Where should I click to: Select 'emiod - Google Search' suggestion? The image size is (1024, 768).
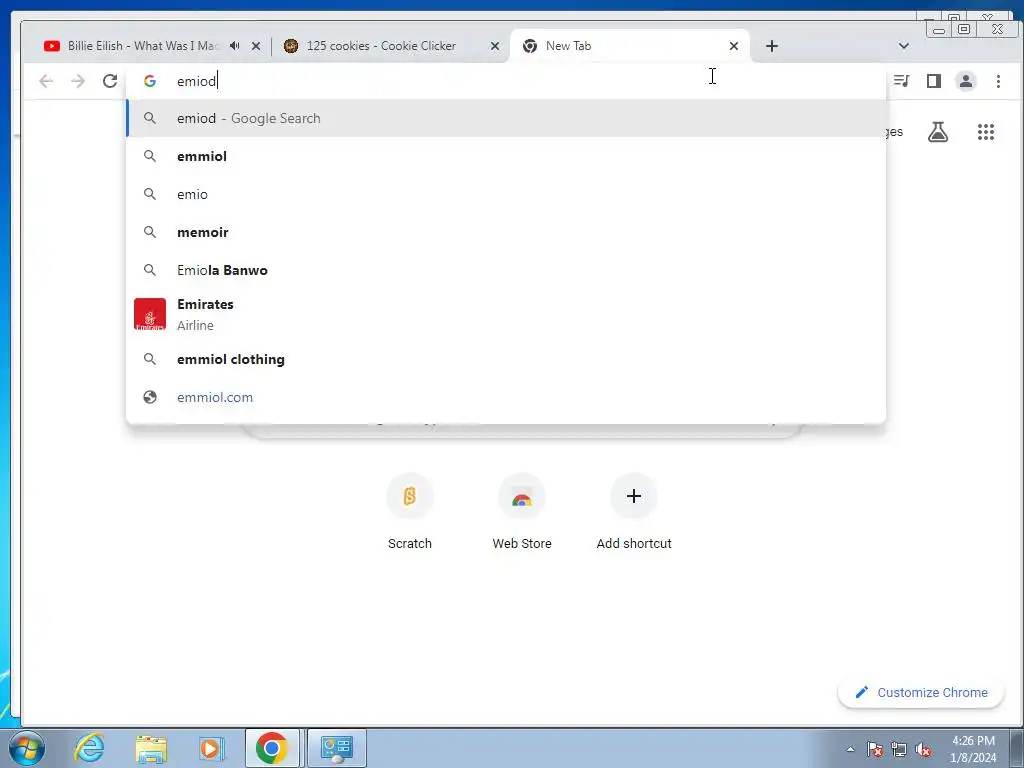[x=506, y=118]
